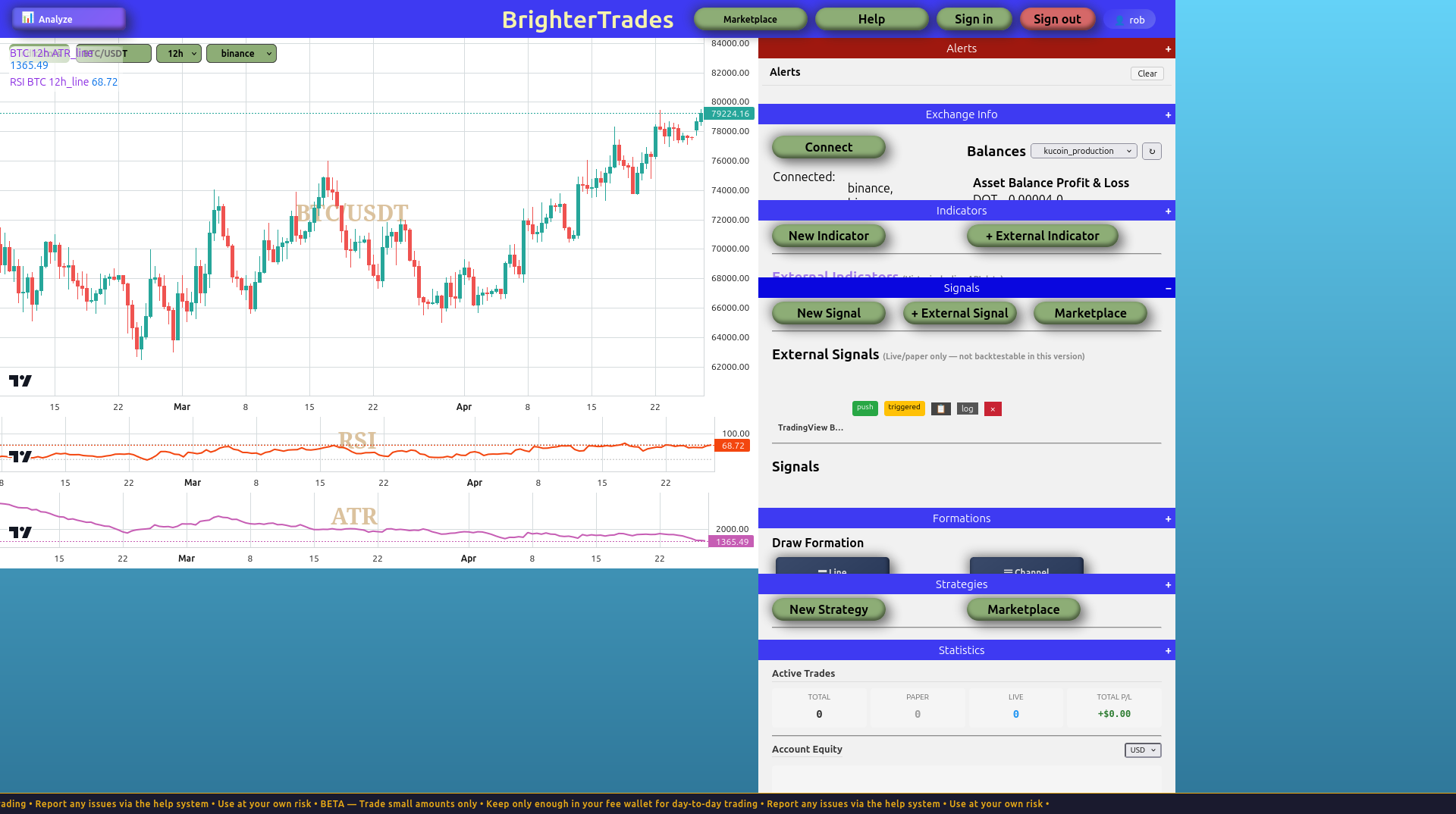
Task: Open the Strategies Marketplace button
Action: pyautogui.click(x=1024, y=609)
